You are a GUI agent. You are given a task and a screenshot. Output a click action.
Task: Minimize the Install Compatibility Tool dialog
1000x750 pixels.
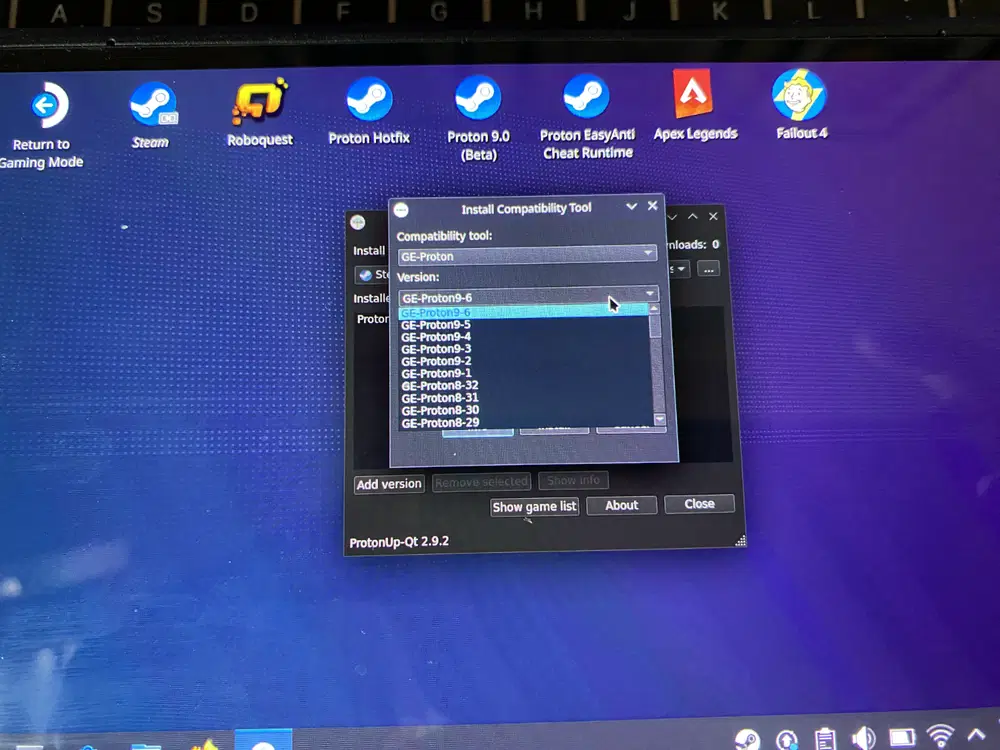click(631, 206)
